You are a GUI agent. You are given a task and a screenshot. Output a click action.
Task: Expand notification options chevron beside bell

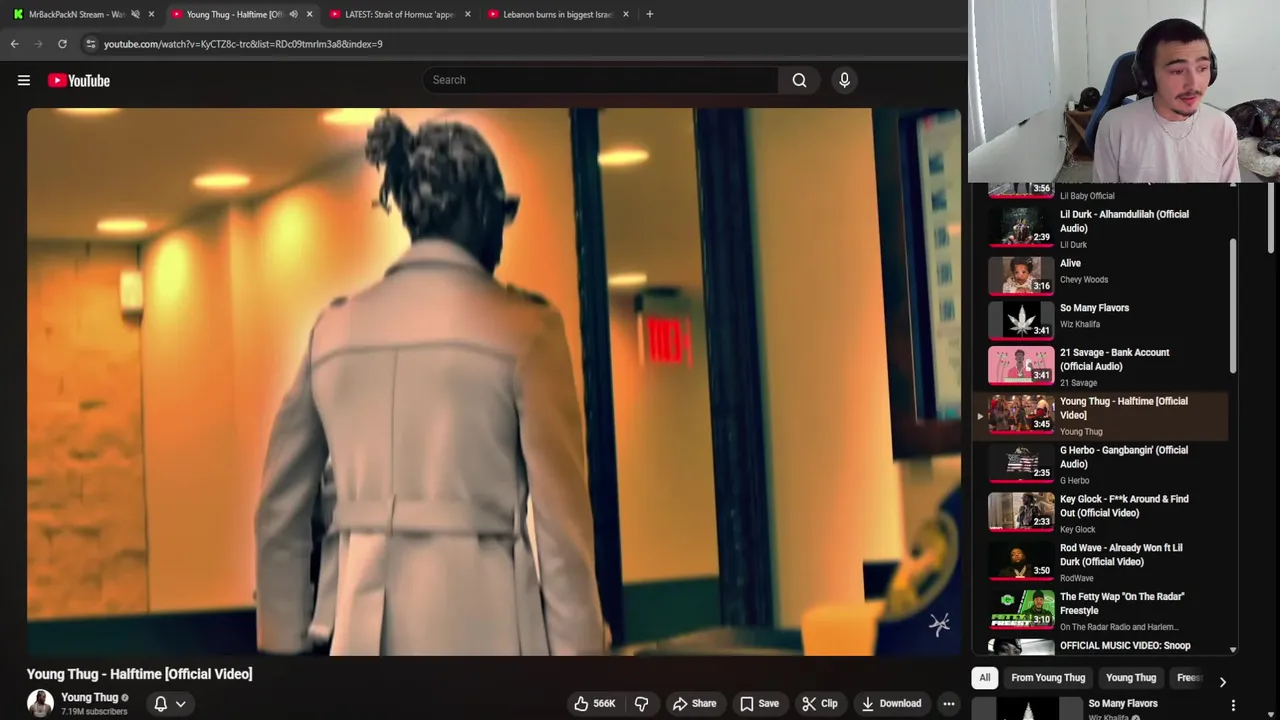(181, 704)
